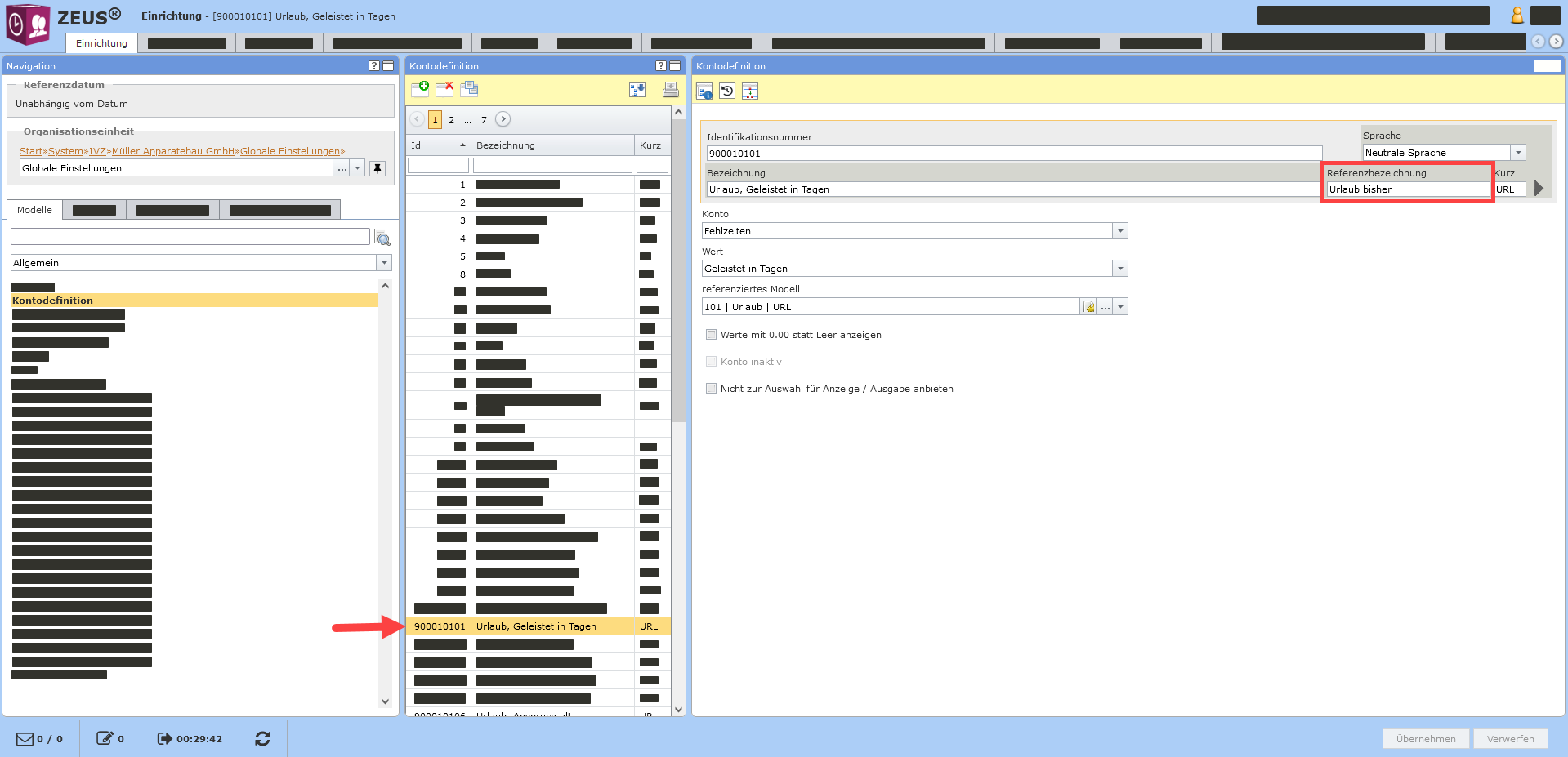Check 'Nicht zur Auswahl für Anzeige' option

click(x=711, y=389)
